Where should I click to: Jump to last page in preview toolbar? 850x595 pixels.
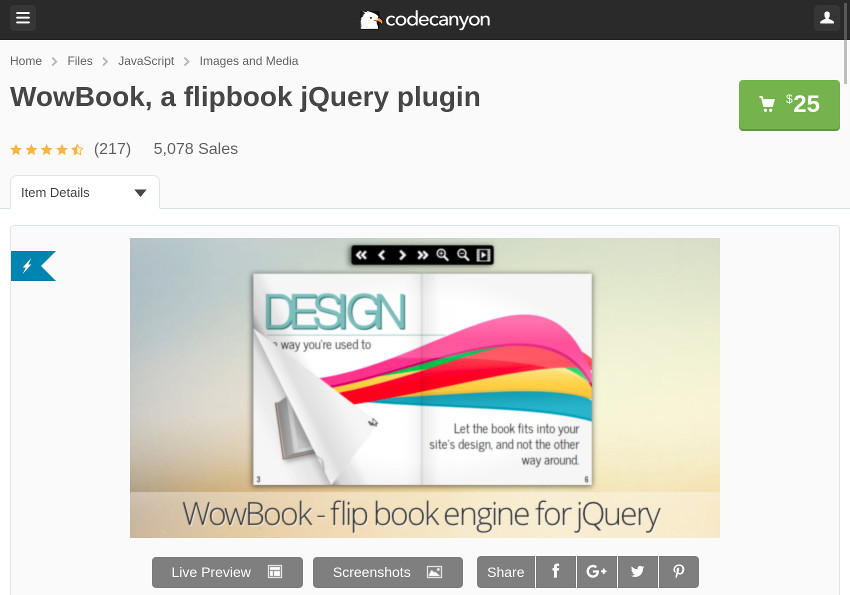(x=422, y=255)
